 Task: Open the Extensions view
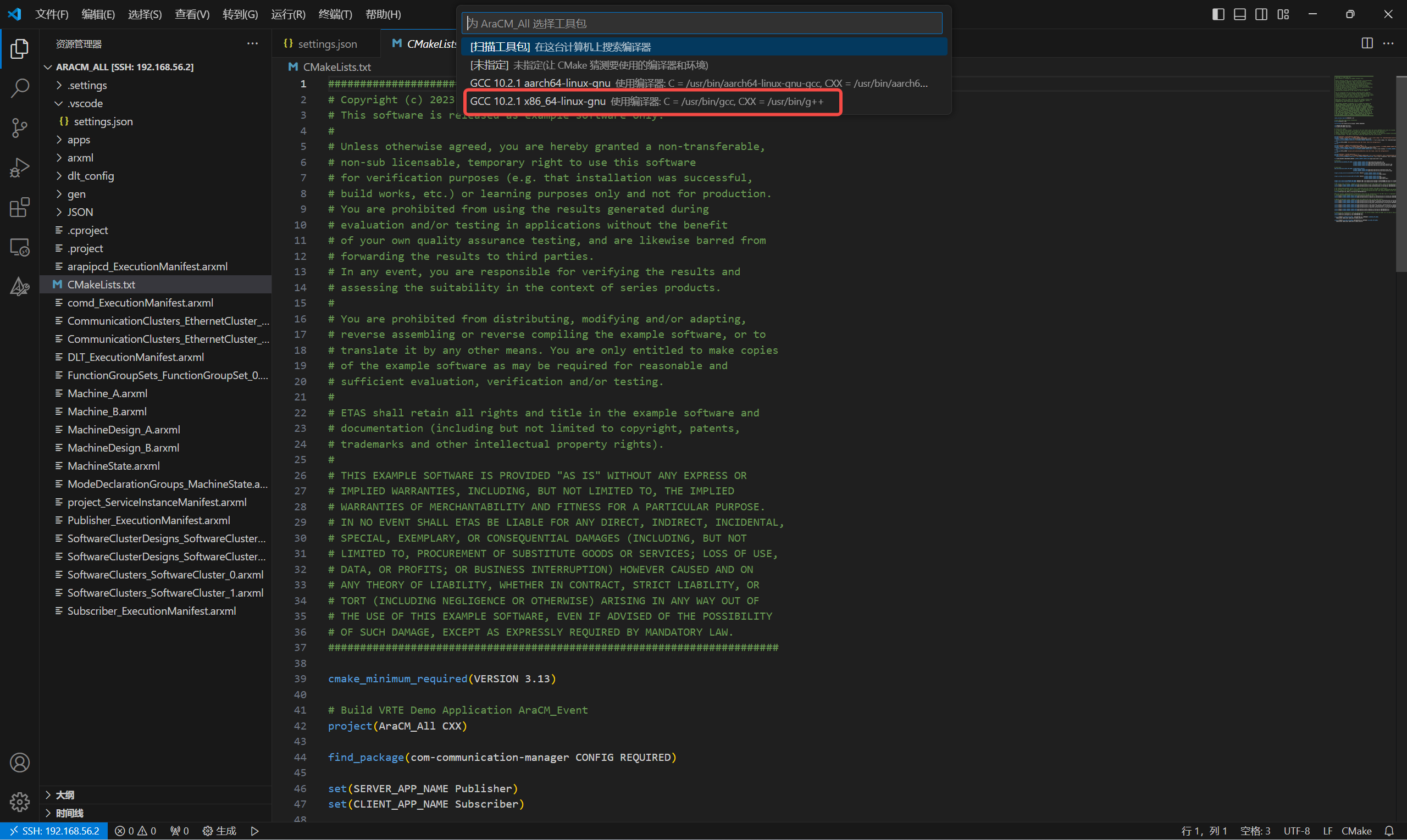click(19, 207)
